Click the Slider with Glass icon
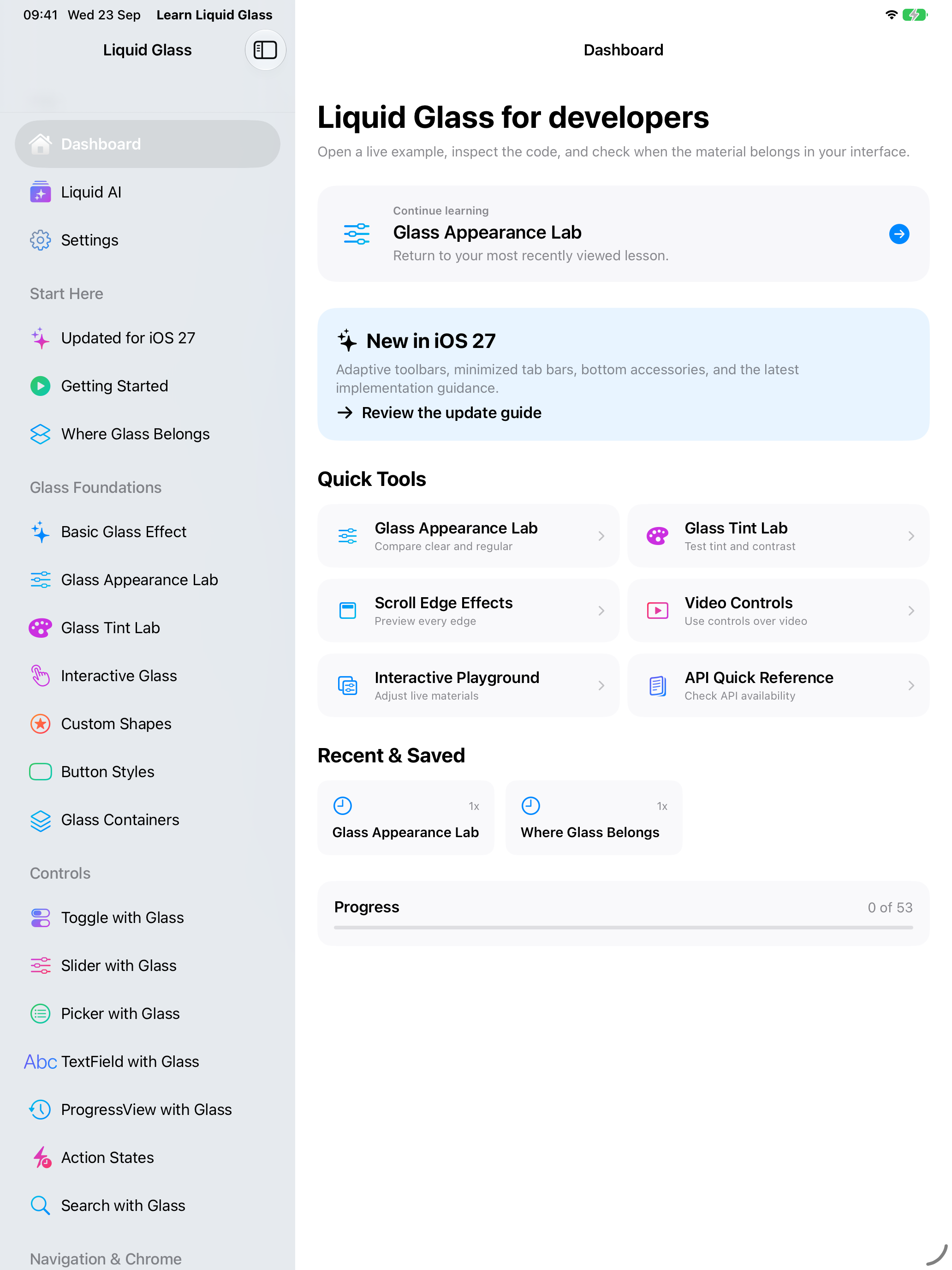The width and height of the screenshot is (952, 1270). (x=40, y=966)
